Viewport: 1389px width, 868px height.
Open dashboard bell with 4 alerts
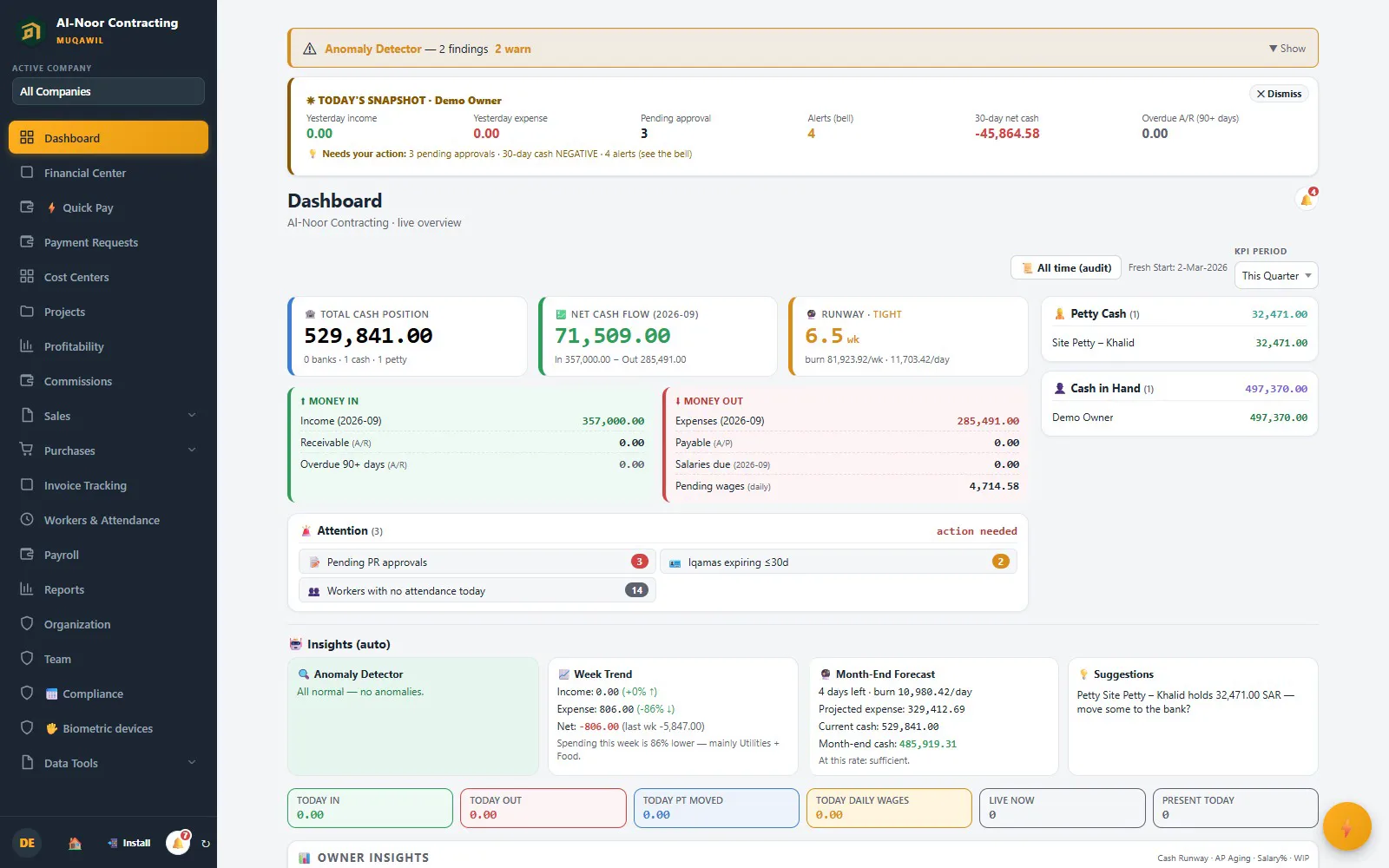click(x=1307, y=200)
